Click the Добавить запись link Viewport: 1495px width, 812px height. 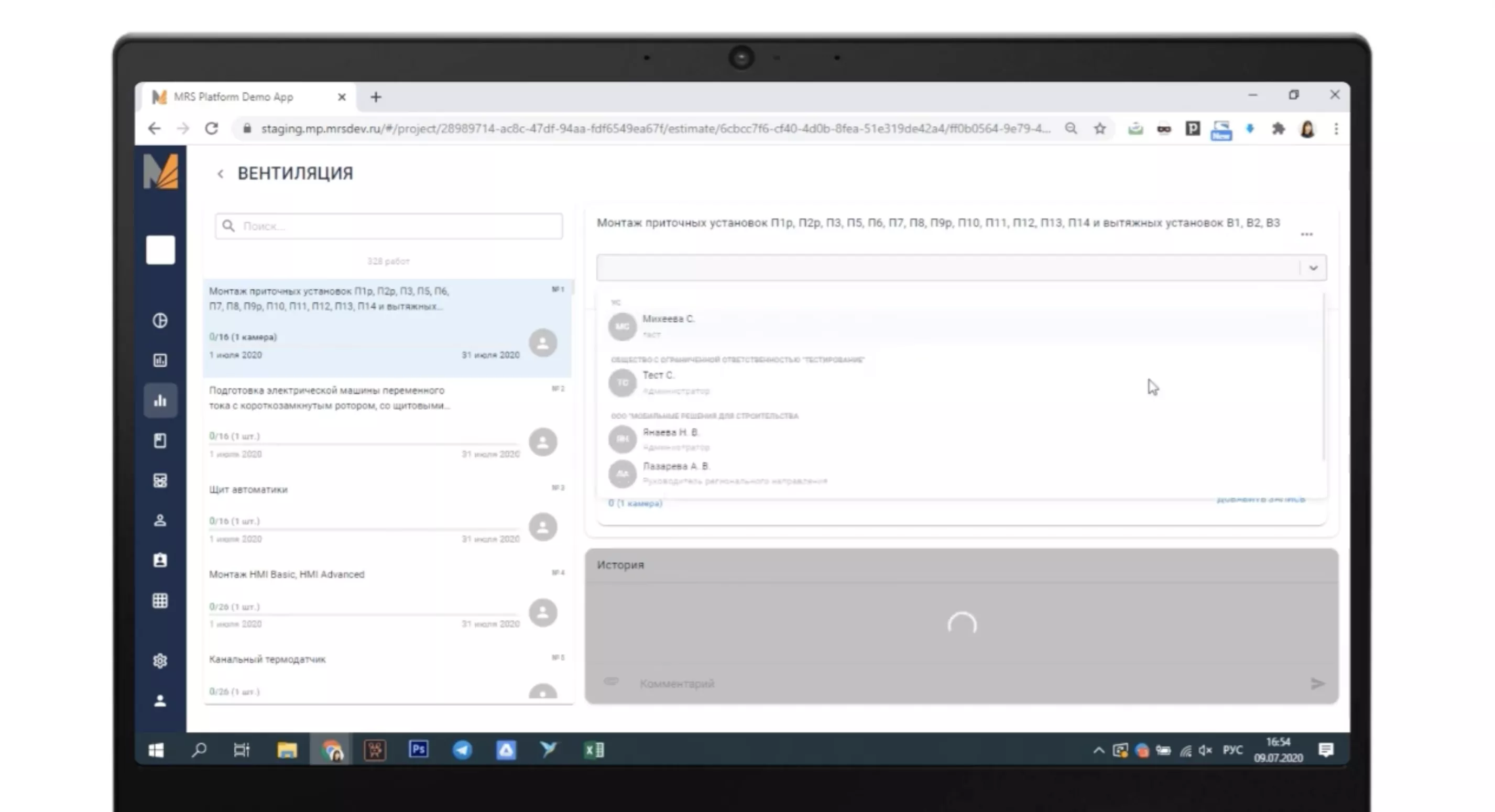coord(1261,499)
